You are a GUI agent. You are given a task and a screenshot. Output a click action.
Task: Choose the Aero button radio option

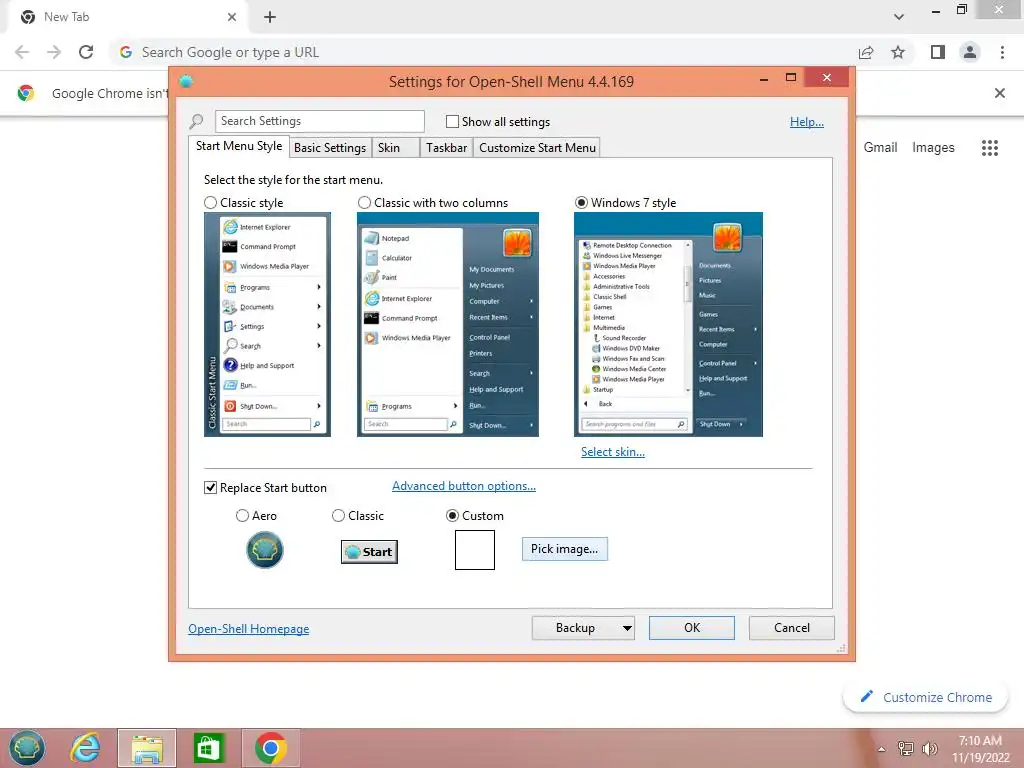pyautogui.click(x=242, y=516)
